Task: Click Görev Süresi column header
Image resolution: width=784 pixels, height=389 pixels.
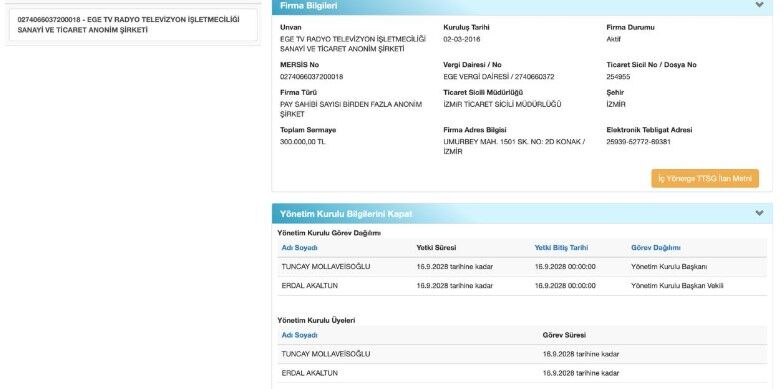Action: 564,336
